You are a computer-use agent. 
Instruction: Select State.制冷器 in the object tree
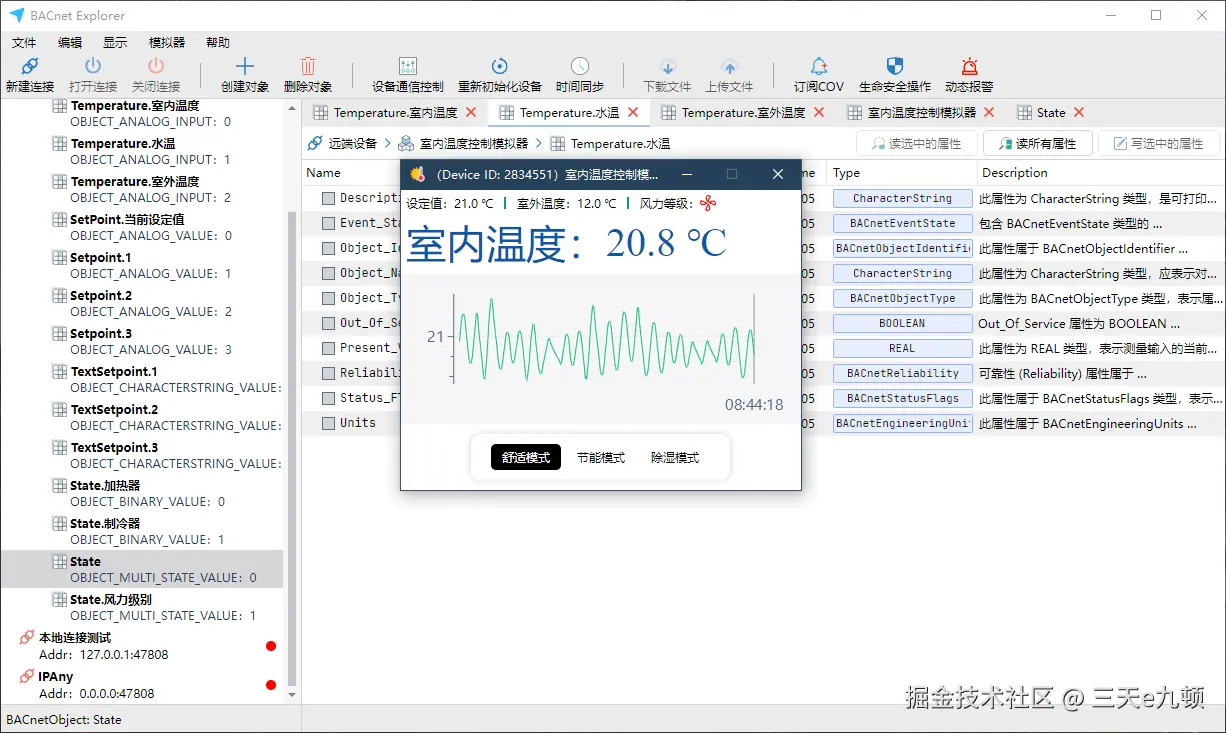(x=144, y=531)
